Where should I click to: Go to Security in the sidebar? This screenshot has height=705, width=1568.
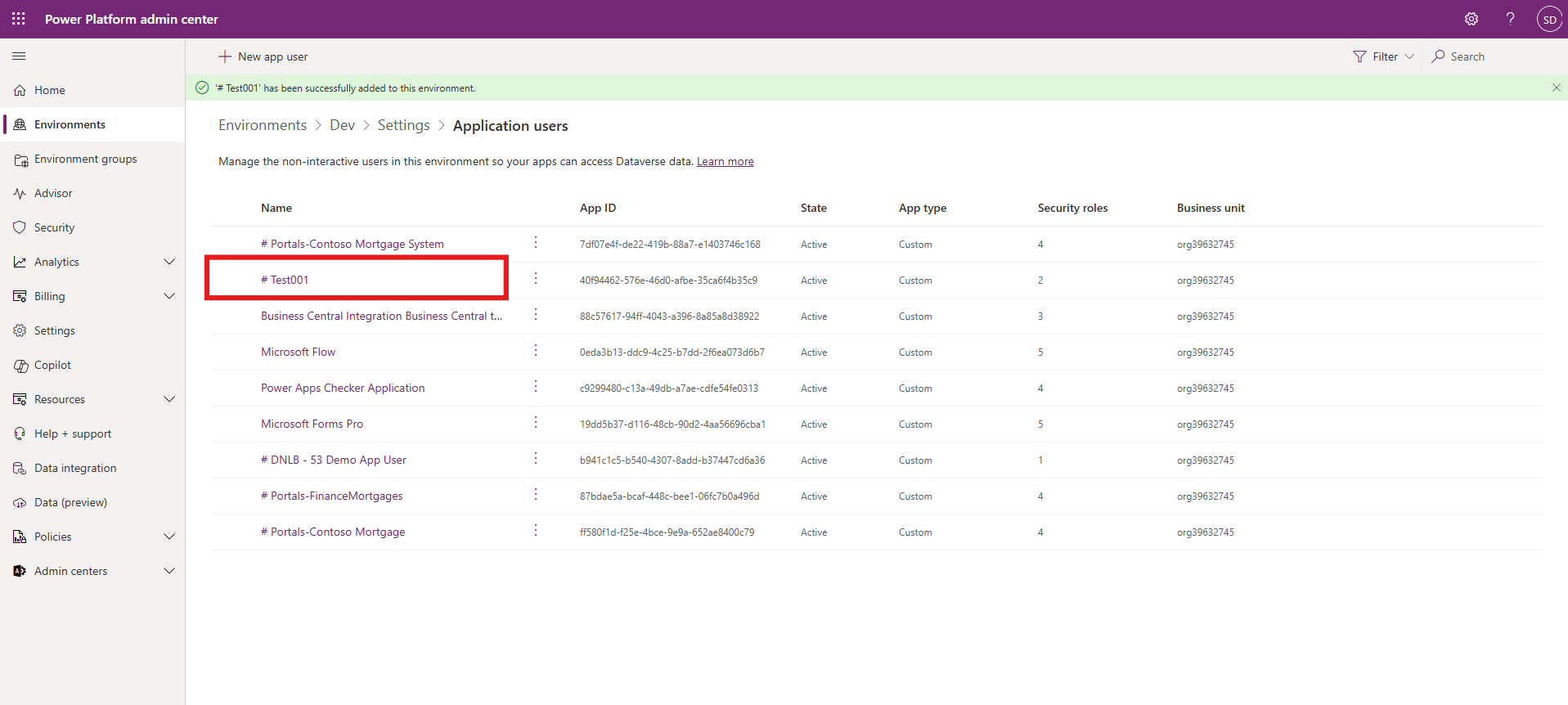pos(54,227)
